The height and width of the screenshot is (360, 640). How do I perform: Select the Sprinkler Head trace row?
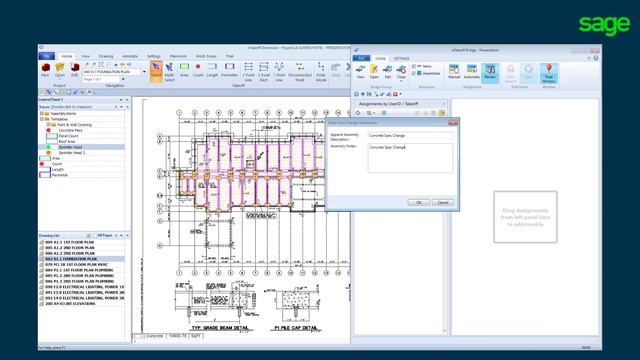pos(82,147)
